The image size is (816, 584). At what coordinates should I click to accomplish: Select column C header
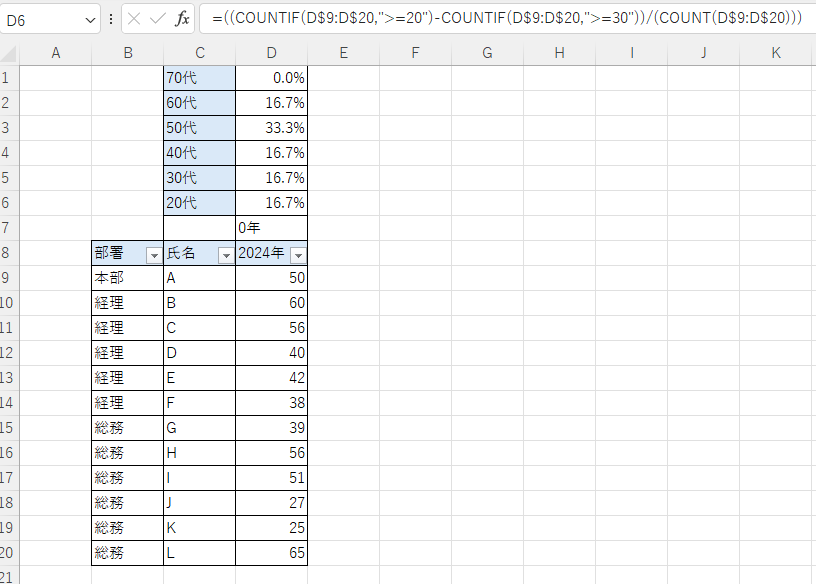tap(199, 53)
